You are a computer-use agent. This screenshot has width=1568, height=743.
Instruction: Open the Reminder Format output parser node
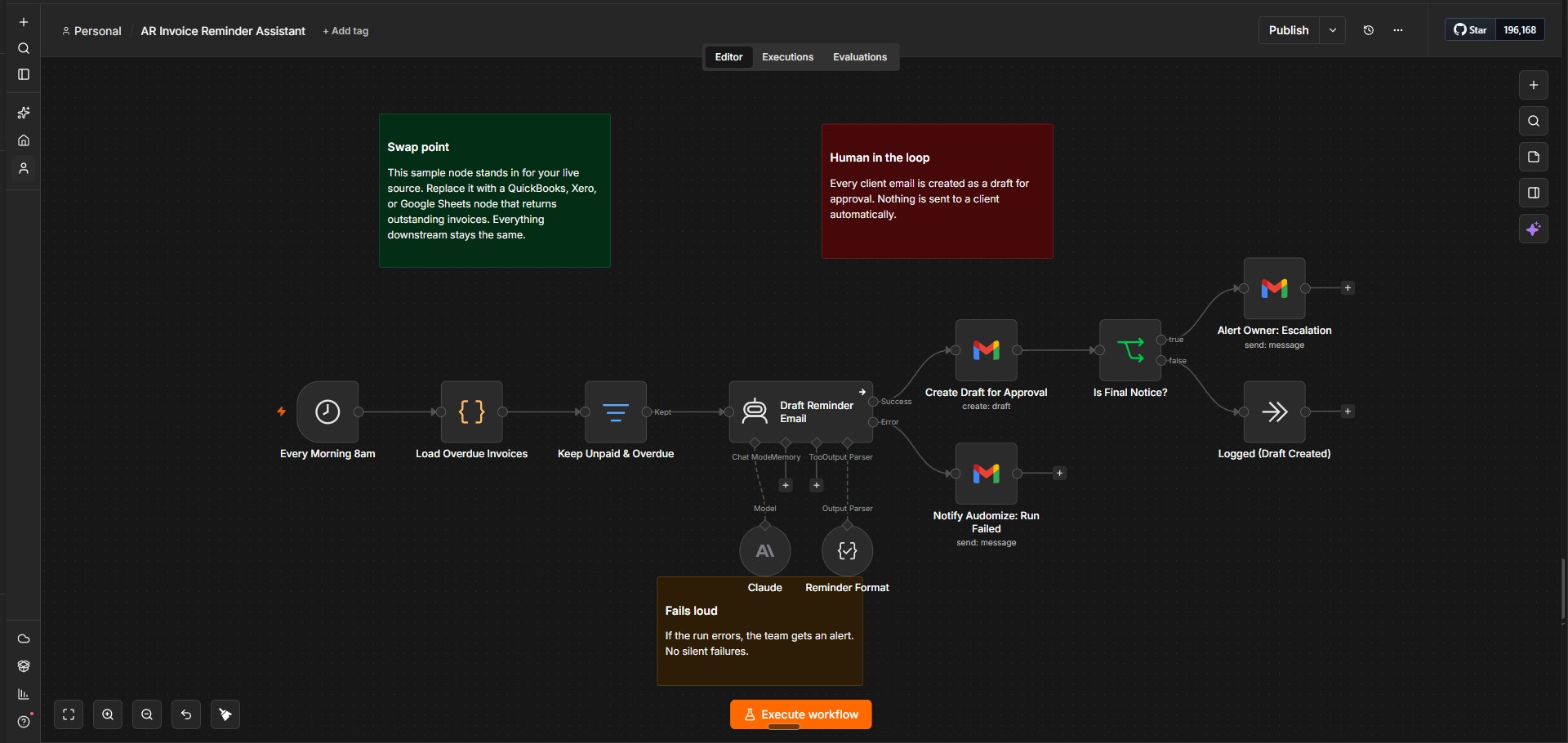pyautogui.click(x=847, y=551)
